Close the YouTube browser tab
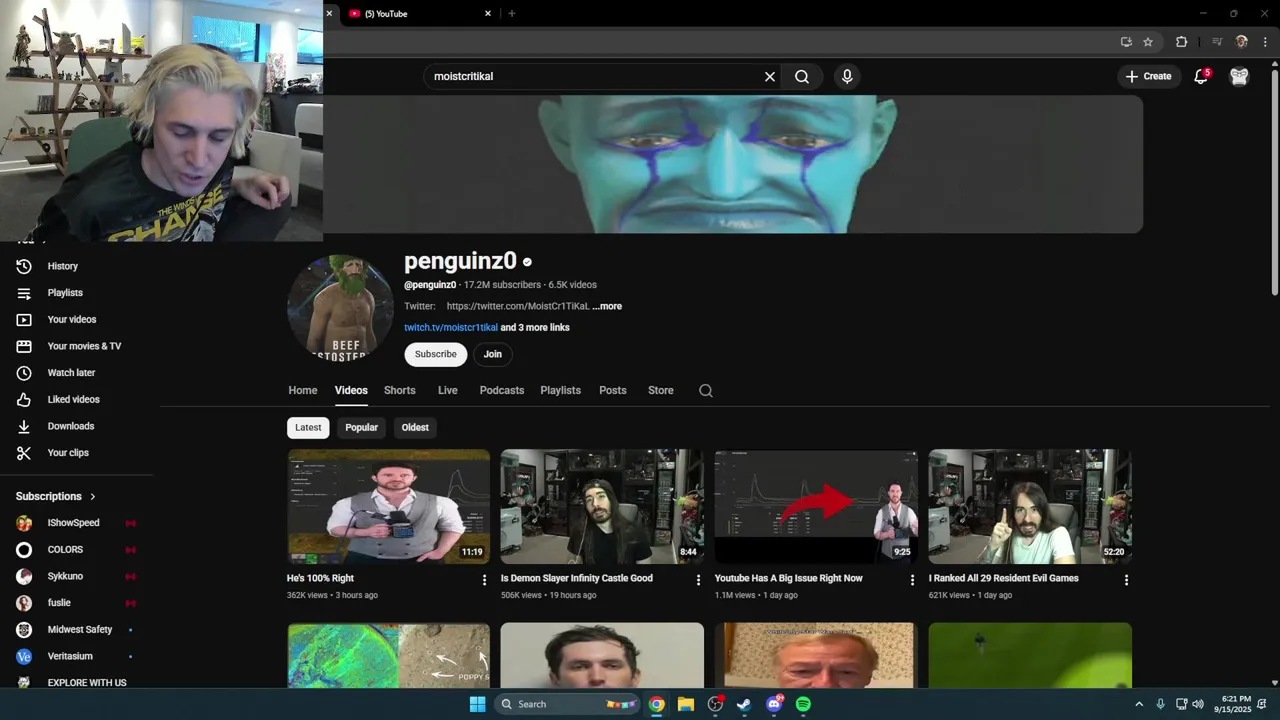This screenshot has height=720, width=1280. (x=488, y=14)
